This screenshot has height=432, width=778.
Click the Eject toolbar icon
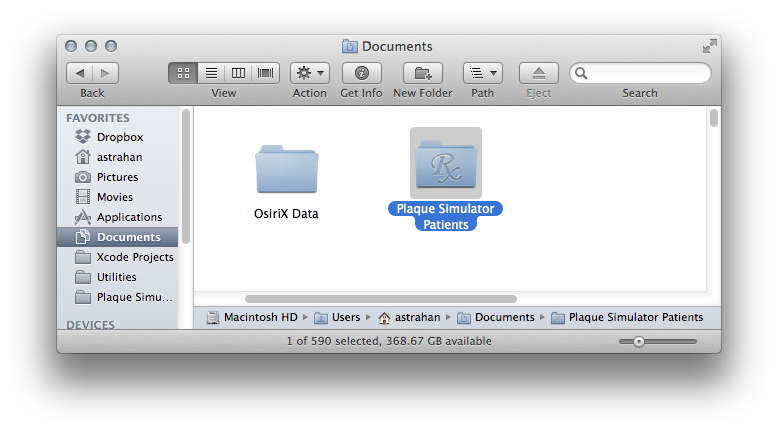[538, 73]
